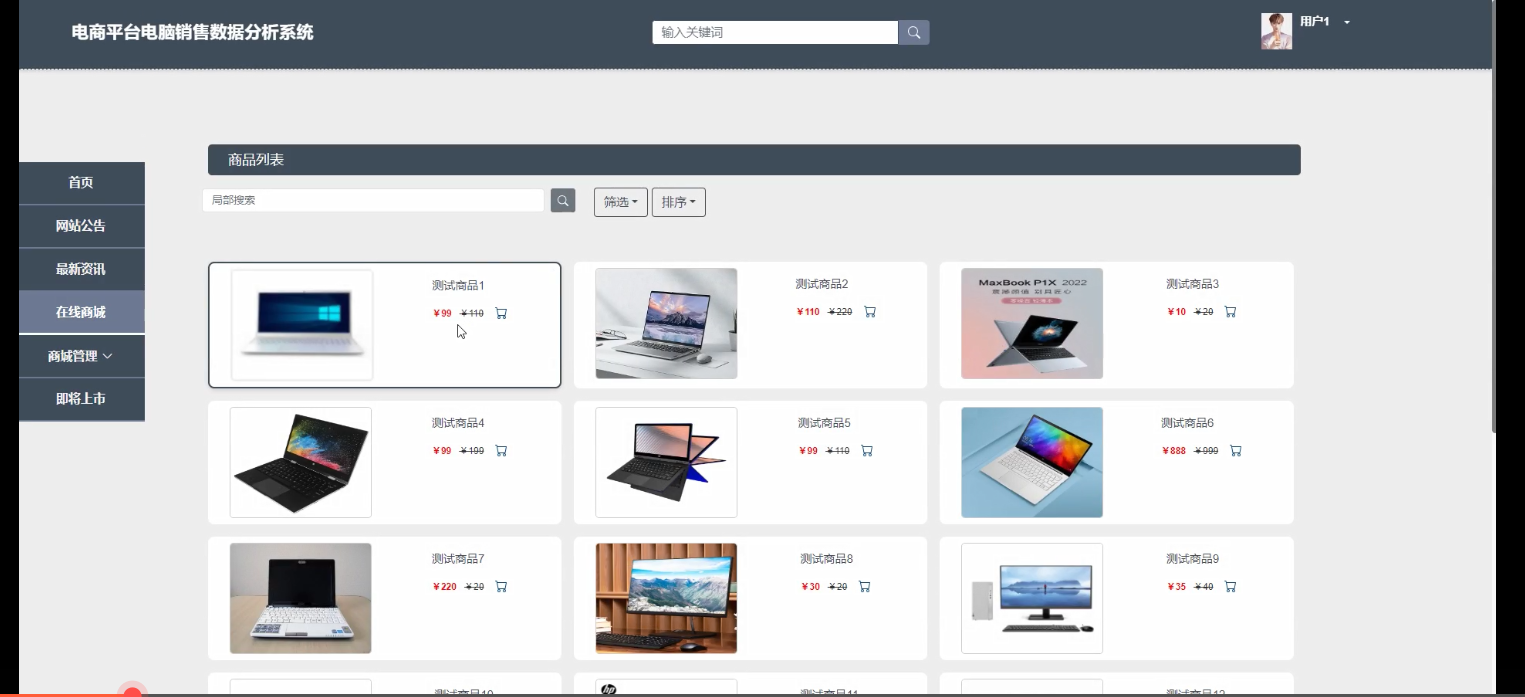
Task: Select 在线商城 in sidebar
Action: click(x=81, y=312)
